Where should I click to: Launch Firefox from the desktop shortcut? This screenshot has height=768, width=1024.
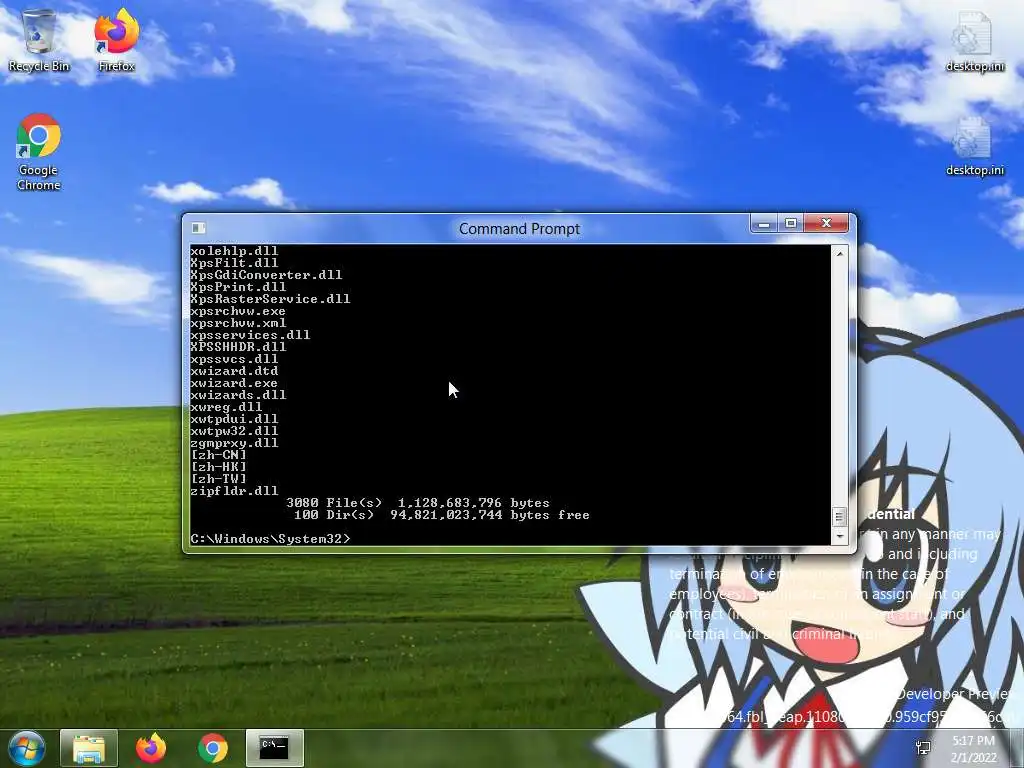pyautogui.click(x=116, y=40)
